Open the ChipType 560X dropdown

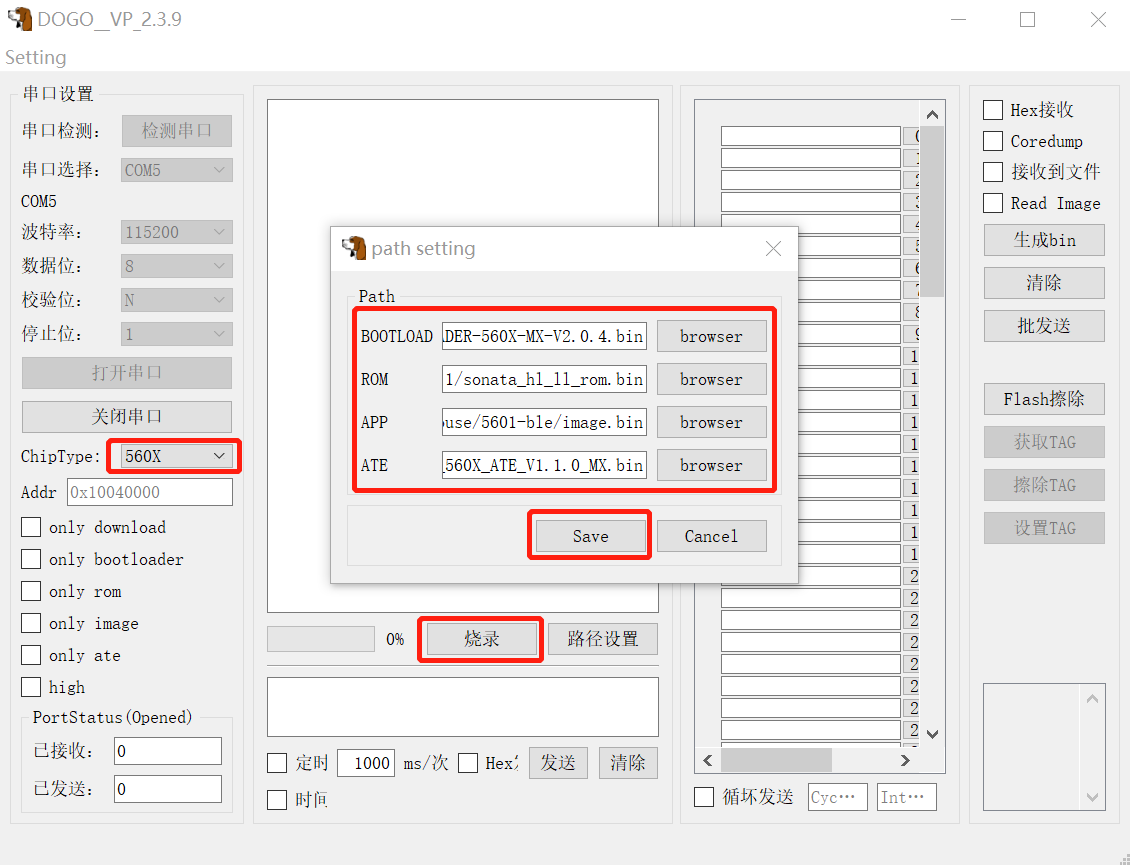click(177, 456)
